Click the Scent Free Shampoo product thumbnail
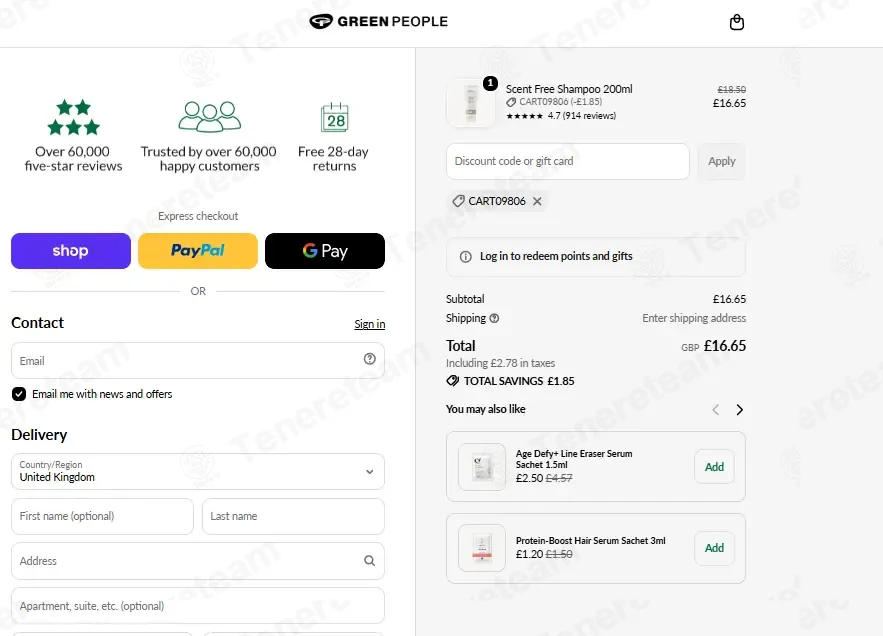Image resolution: width=883 pixels, height=636 pixels. click(471, 103)
